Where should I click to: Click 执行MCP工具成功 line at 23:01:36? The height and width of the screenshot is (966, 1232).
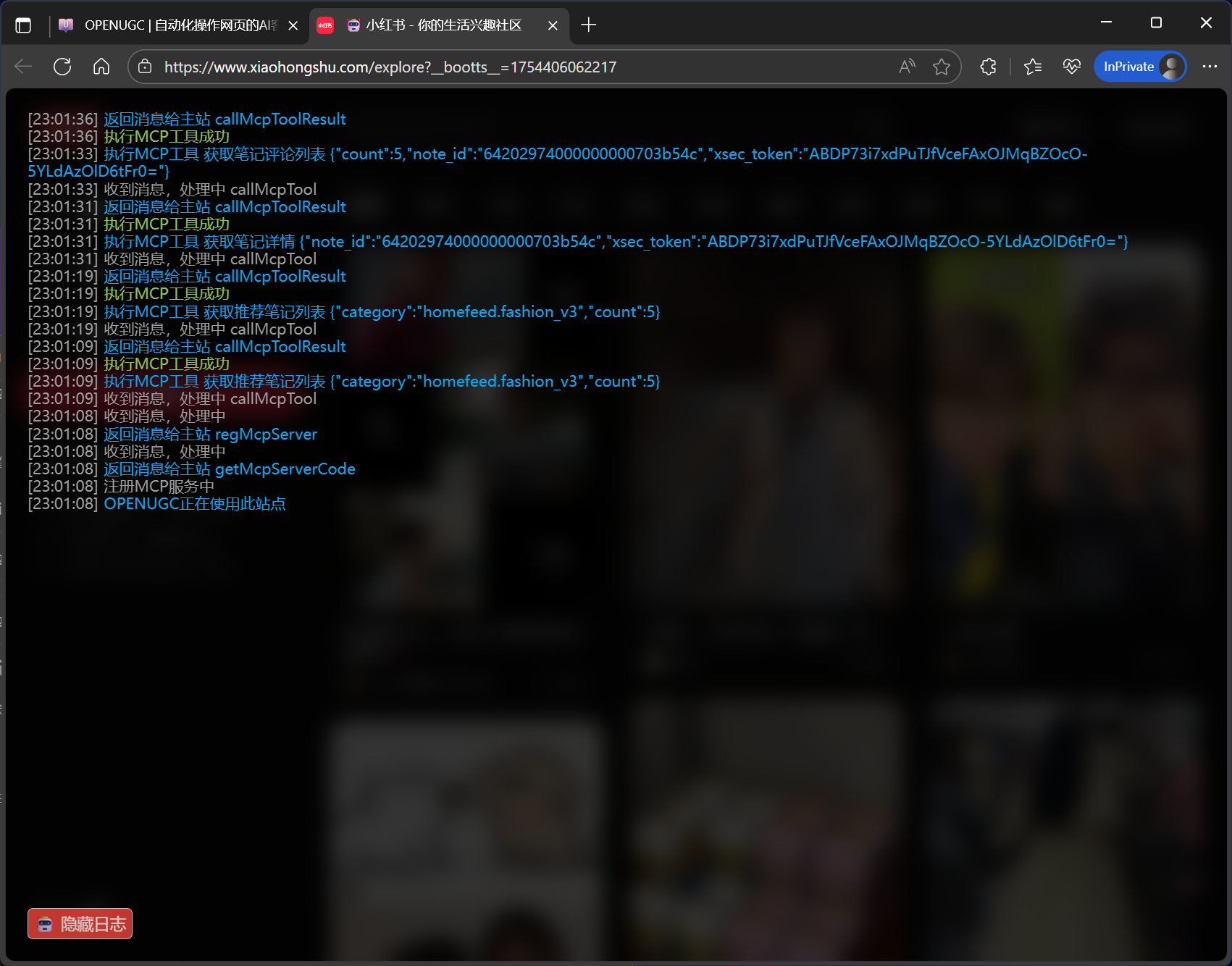coord(129,137)
